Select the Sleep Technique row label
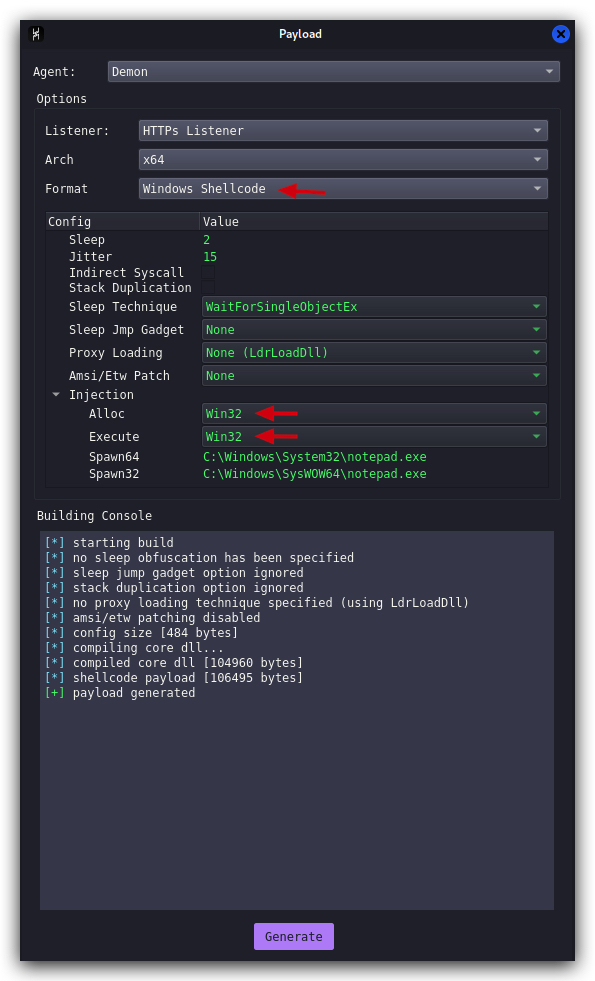This screenshot has height=981, width=595. pos(123,307)
